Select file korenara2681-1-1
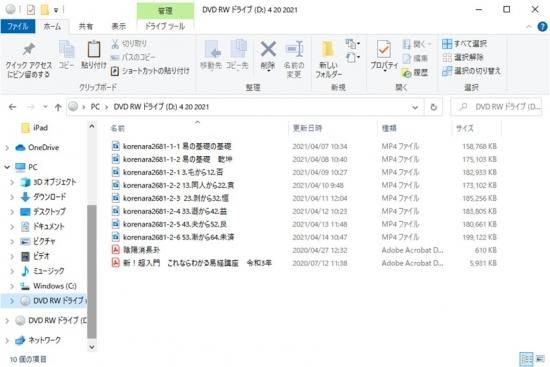550x367 pixels. (x=172, y=146)
